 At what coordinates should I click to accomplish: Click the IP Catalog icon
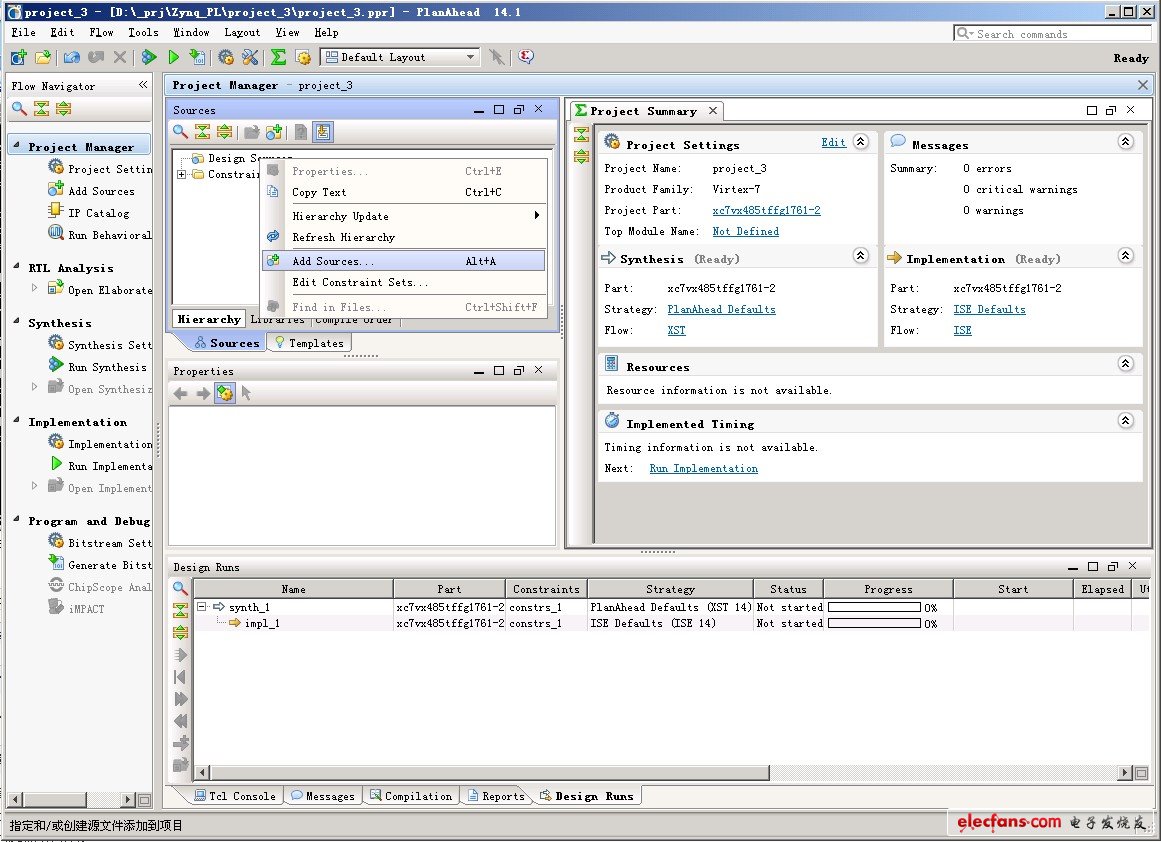[56, 212]
